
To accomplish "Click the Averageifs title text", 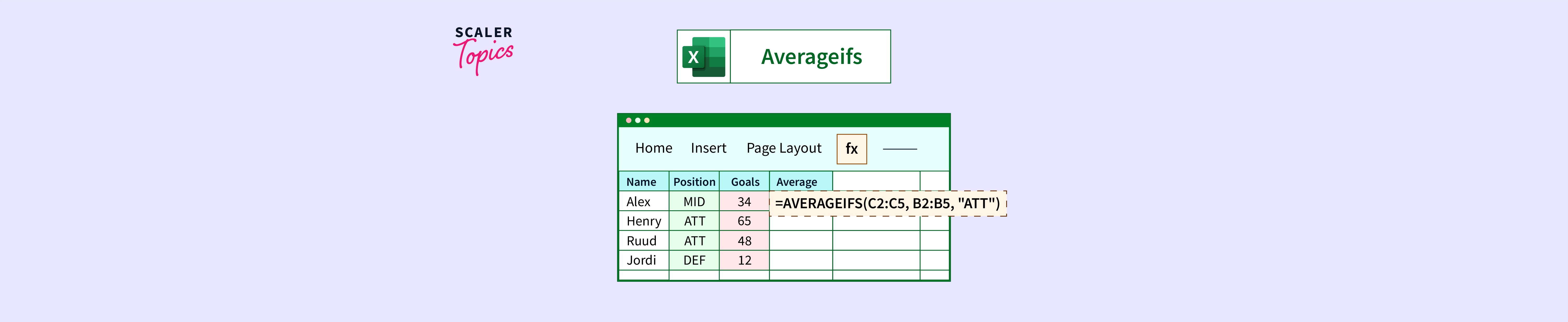I will (x=811, y=57).
